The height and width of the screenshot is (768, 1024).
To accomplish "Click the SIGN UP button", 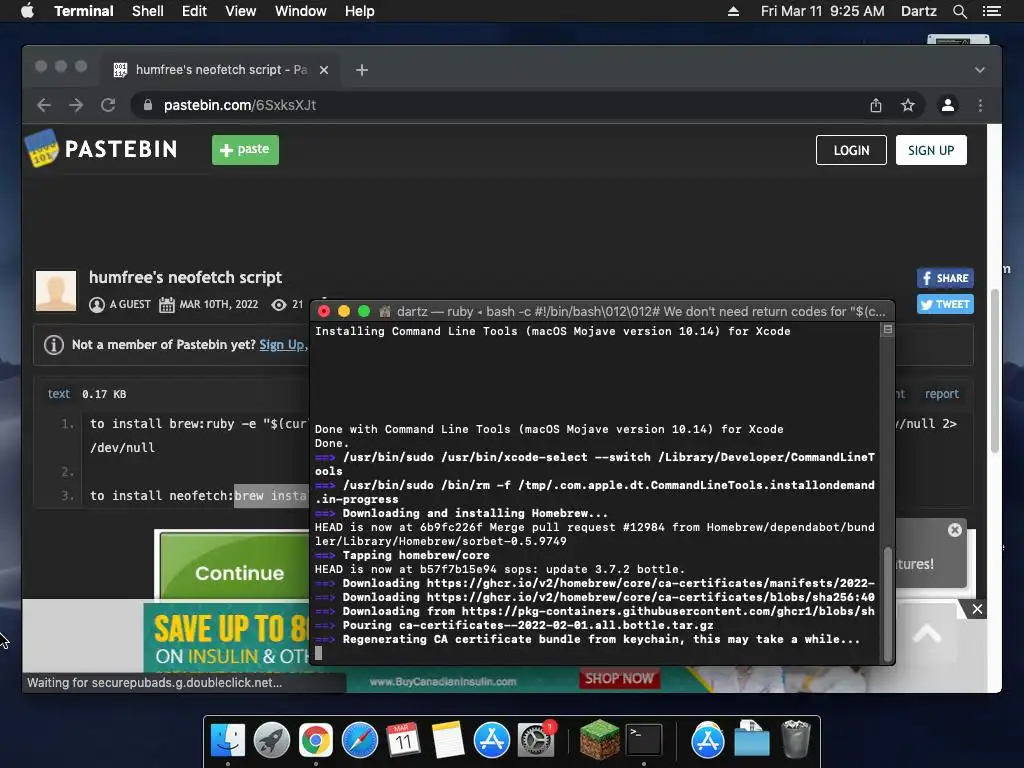I will click(x=931, y=150).
